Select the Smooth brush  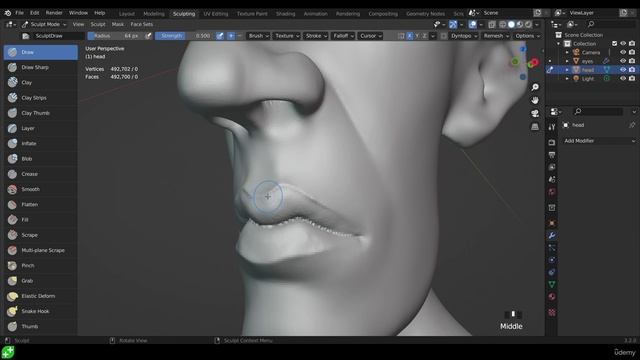(x=40, y=189)
